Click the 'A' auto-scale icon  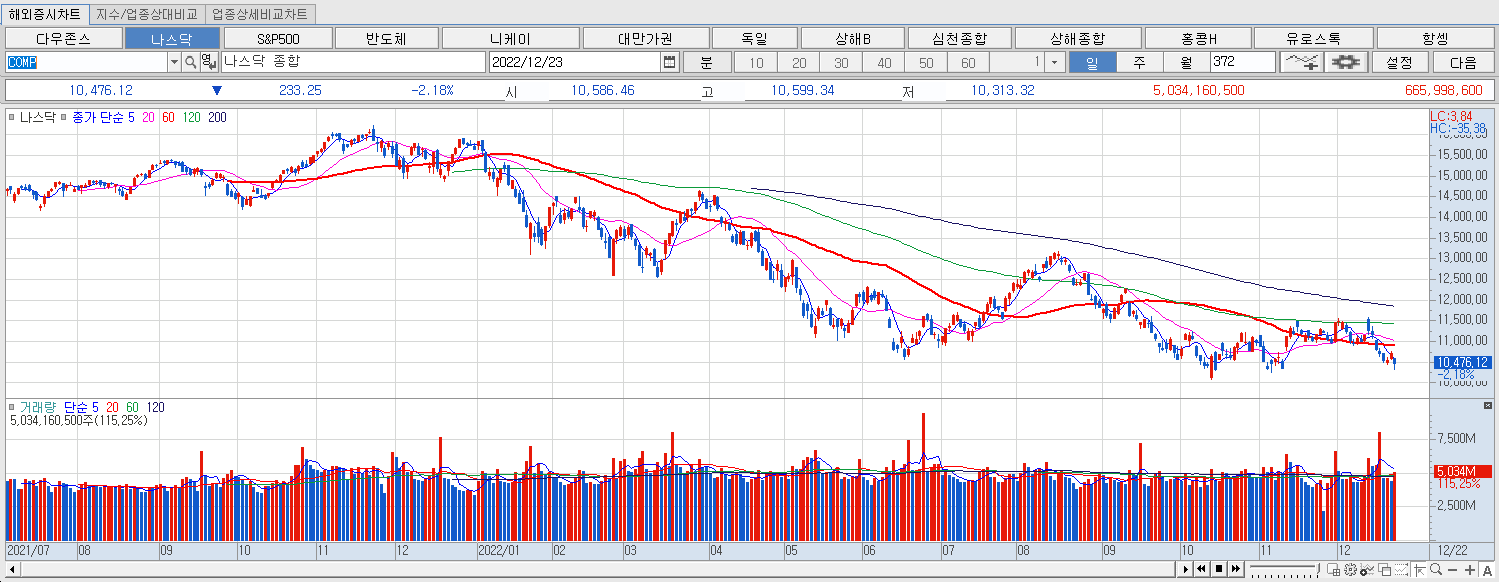pos(1487,569)
